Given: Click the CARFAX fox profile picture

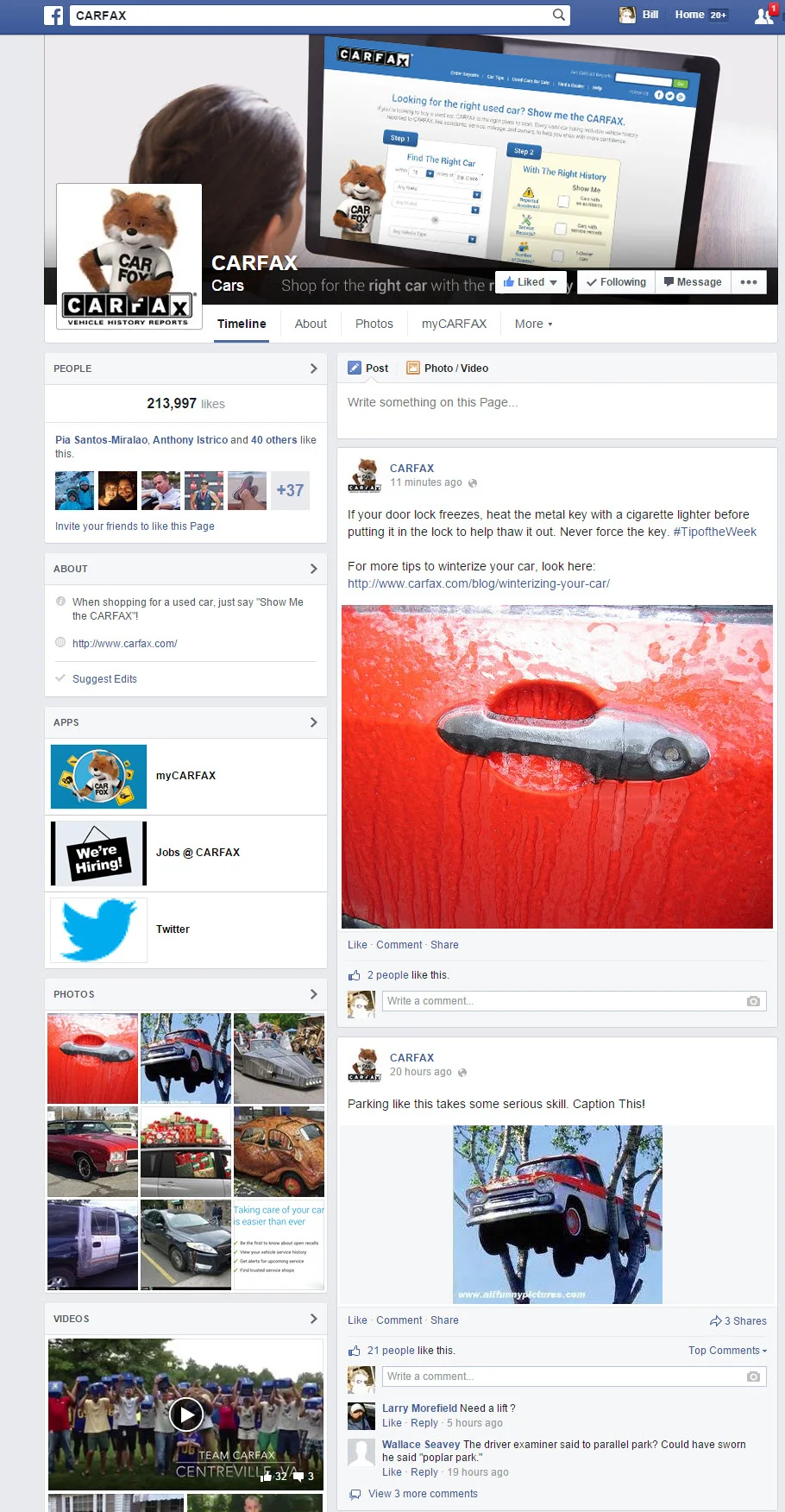Looking at the screenshot, I should 129,256.
